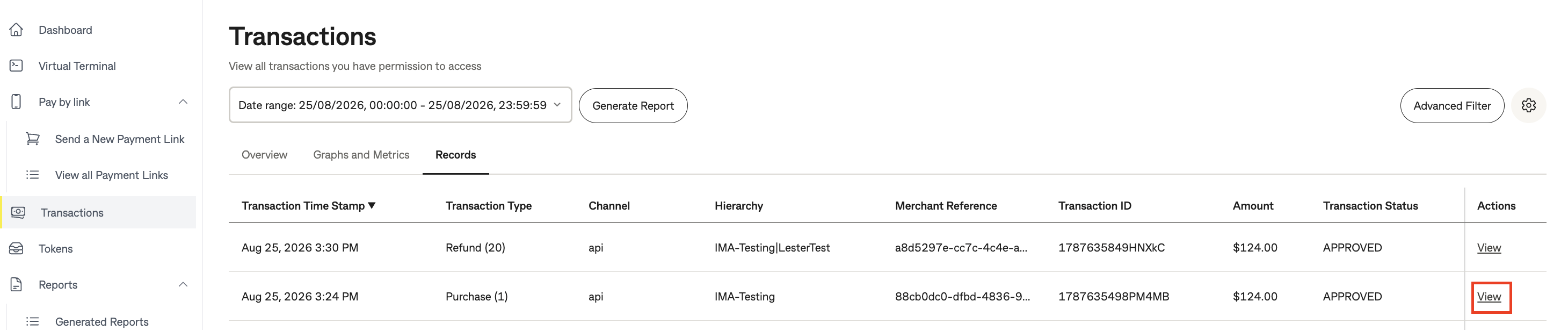
Task: Open View all Payment Links page
Action: tap(111, 175)
